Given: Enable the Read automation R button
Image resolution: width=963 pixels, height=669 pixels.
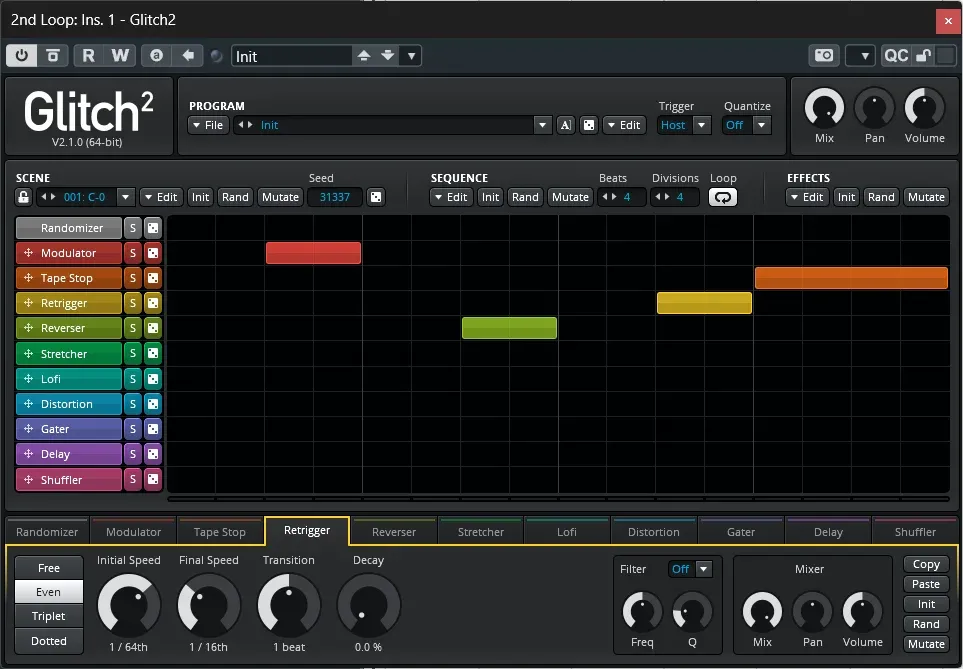Looking at the screenshot, I should pyautogui.click(x=88, y=56).
